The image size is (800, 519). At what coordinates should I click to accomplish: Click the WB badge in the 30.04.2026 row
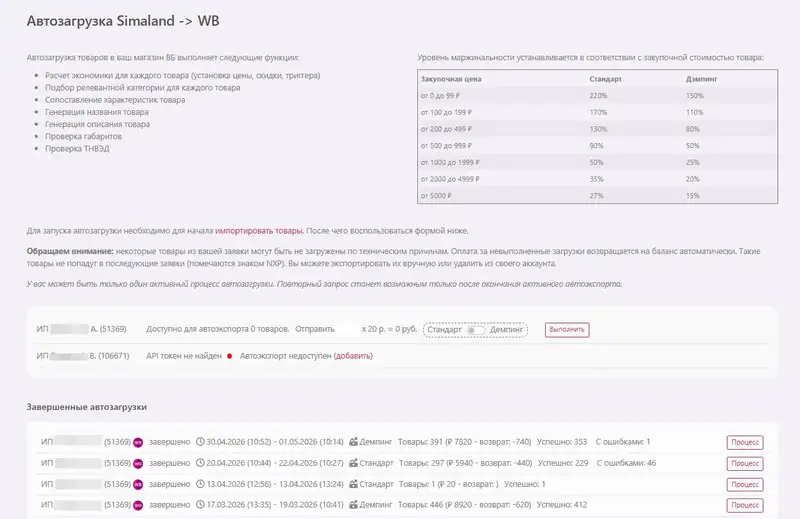pos(138,442)
